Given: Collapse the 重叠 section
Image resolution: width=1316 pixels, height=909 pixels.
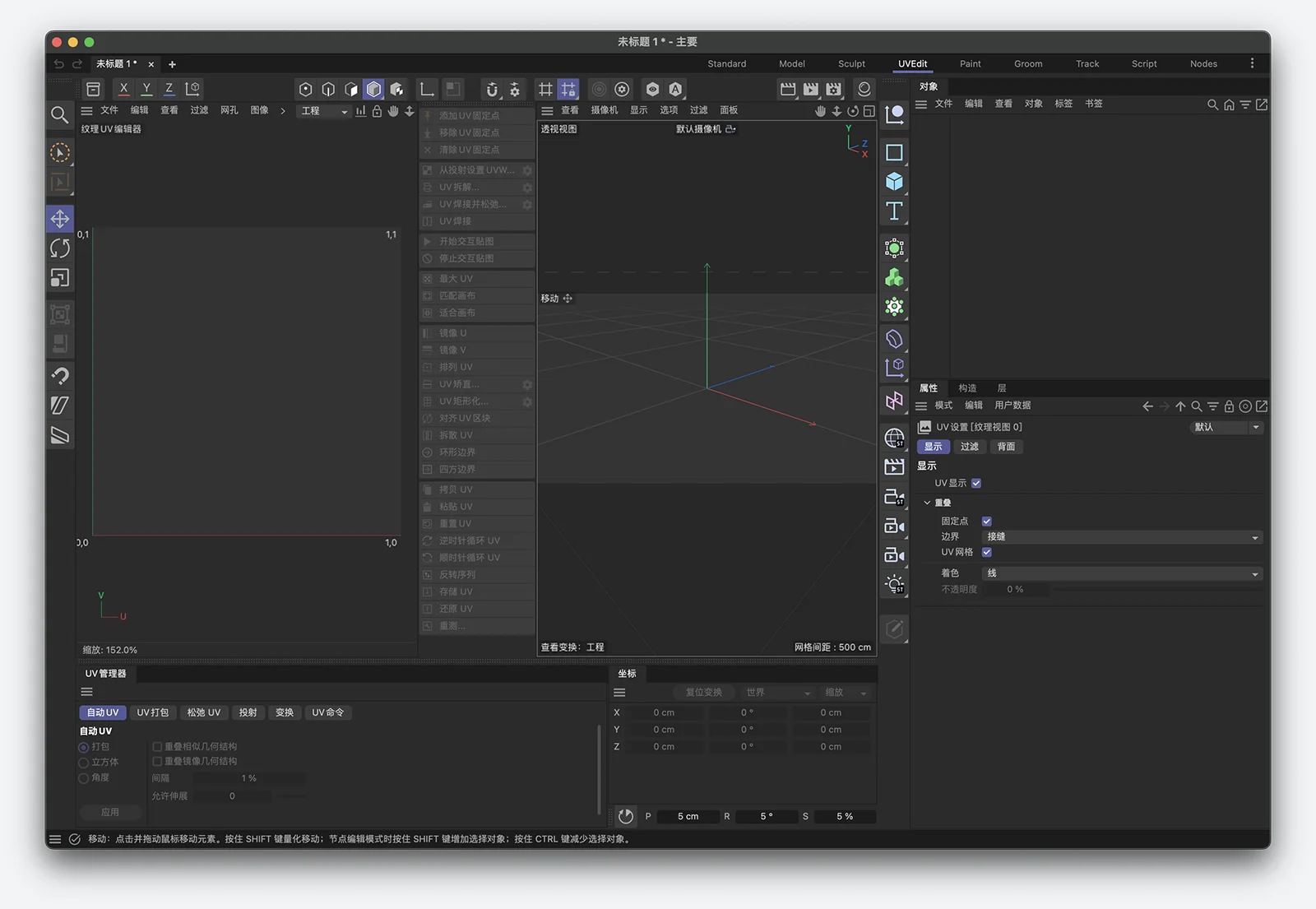Looking at the screenshot, I should coord(927,503).
